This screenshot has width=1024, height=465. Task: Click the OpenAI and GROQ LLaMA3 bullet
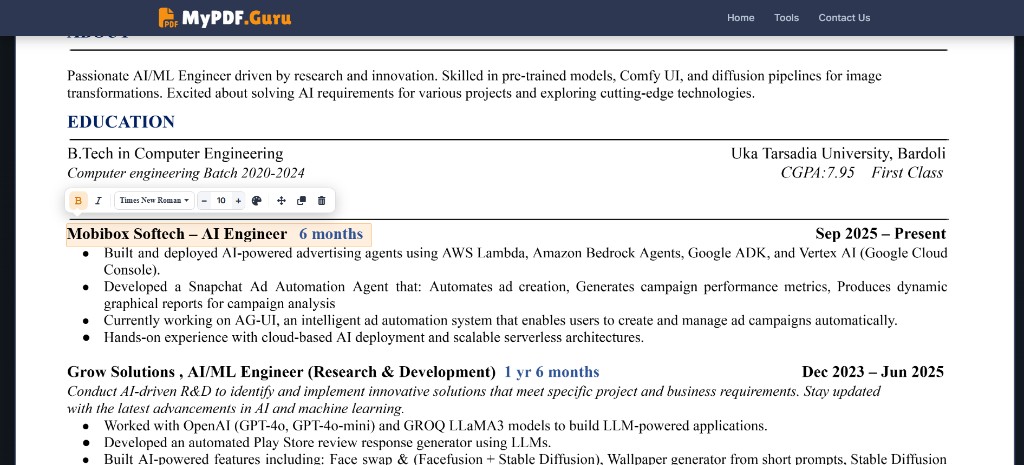[435, 426]
